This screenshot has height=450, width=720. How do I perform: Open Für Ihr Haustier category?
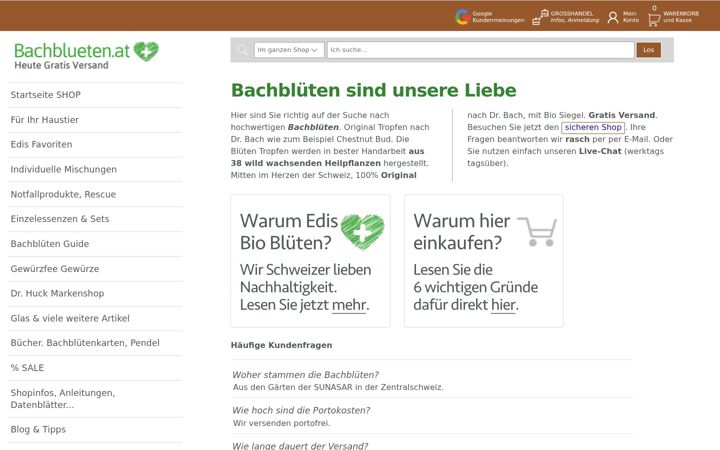[45, 120]
